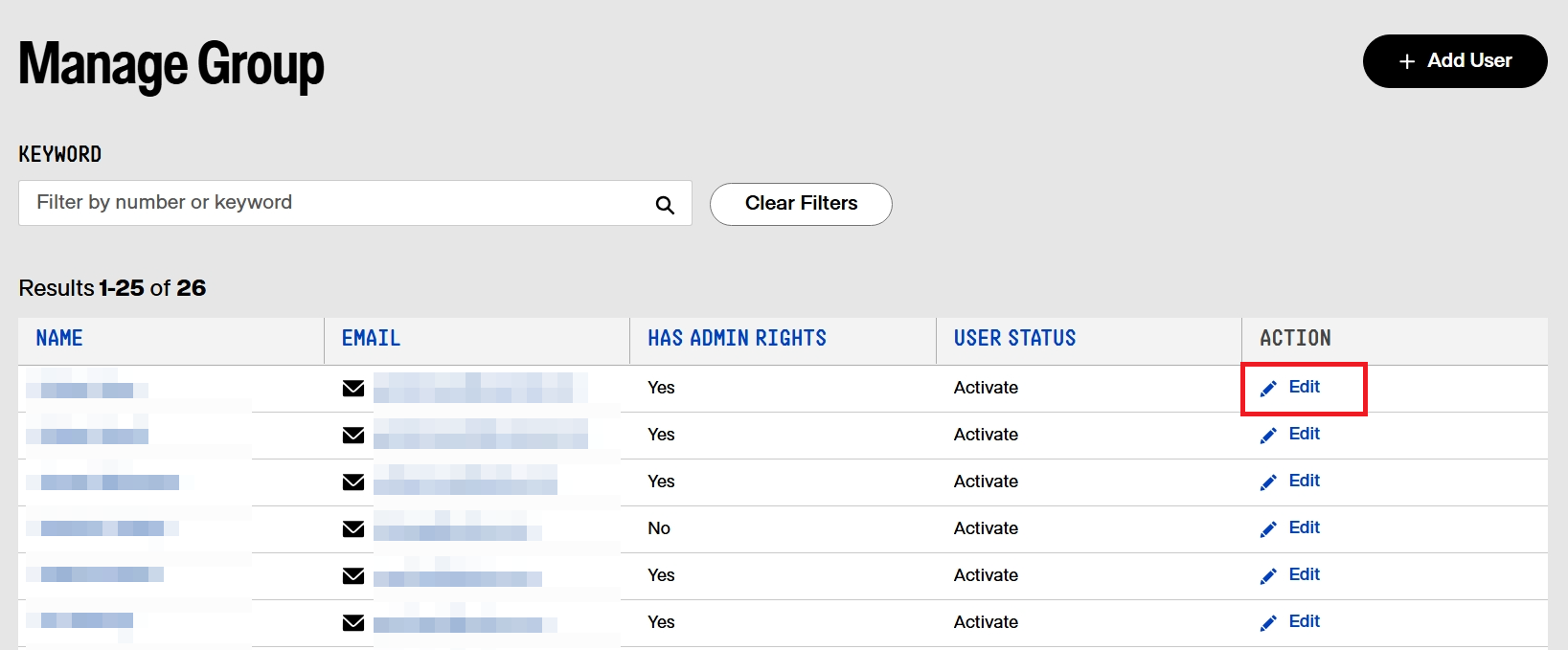This screenshot has width=1568, height=650.
Task: Sort the table by NAME column
Action: point(59,338)
